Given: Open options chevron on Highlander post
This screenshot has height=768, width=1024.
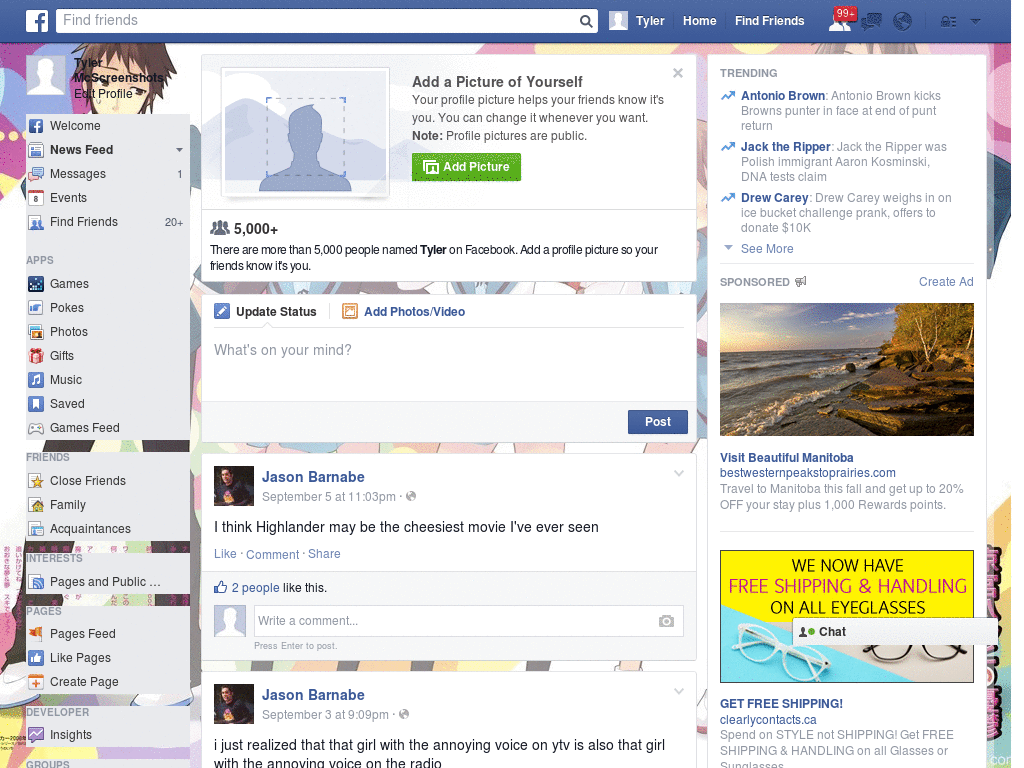Looking at the screenshot, I should coord(679,473).
